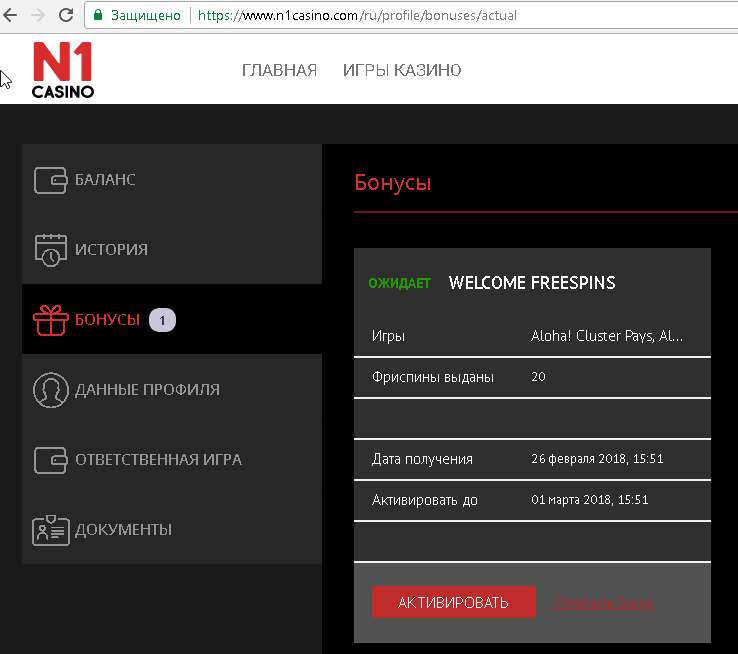Open the Данные профиля sidebar section
Viewport: 738px width, 654px height.
[x=172, y=389]
